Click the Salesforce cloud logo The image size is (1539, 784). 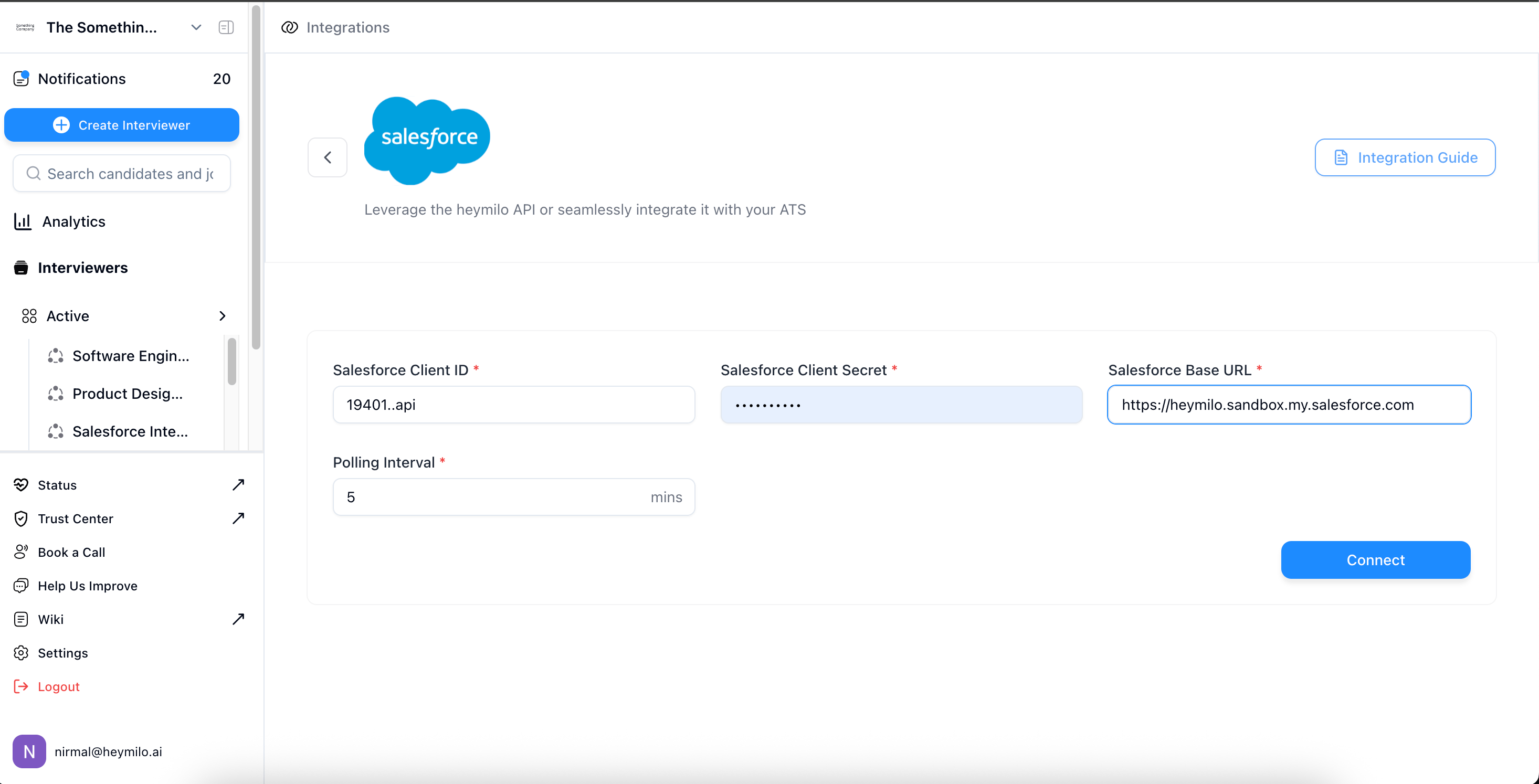pos(427,140)
